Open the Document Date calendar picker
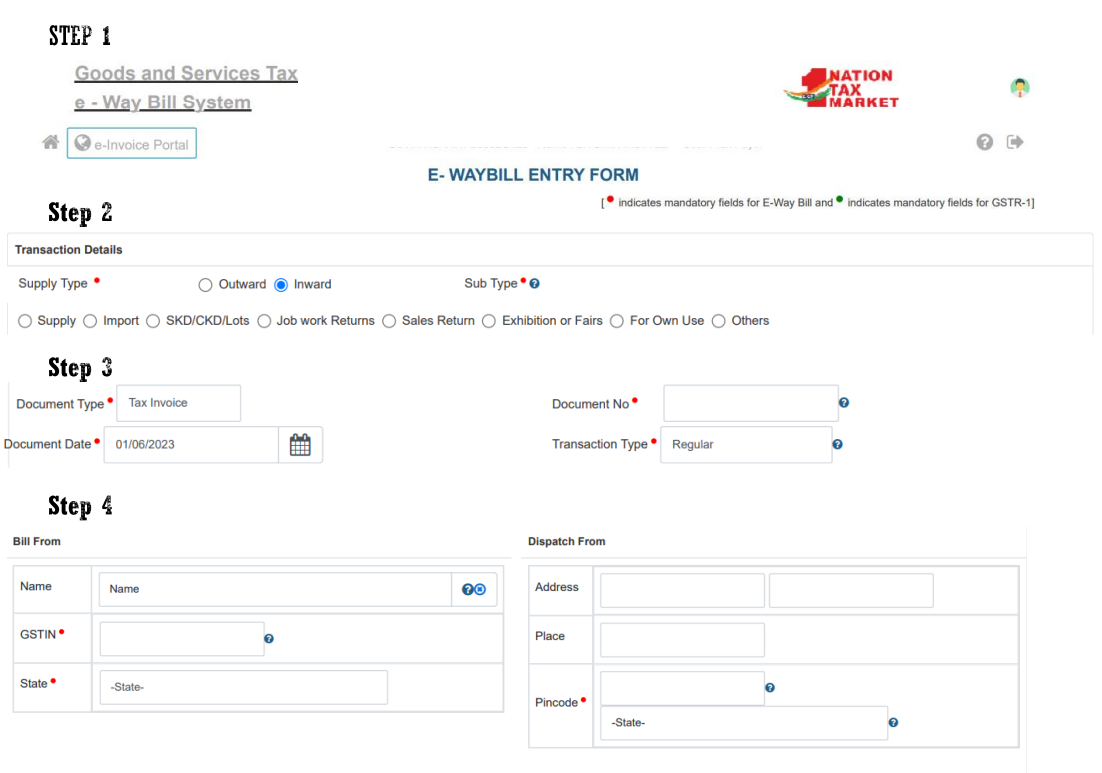Screen dimensions: 1102x773 tap(300, 445)
